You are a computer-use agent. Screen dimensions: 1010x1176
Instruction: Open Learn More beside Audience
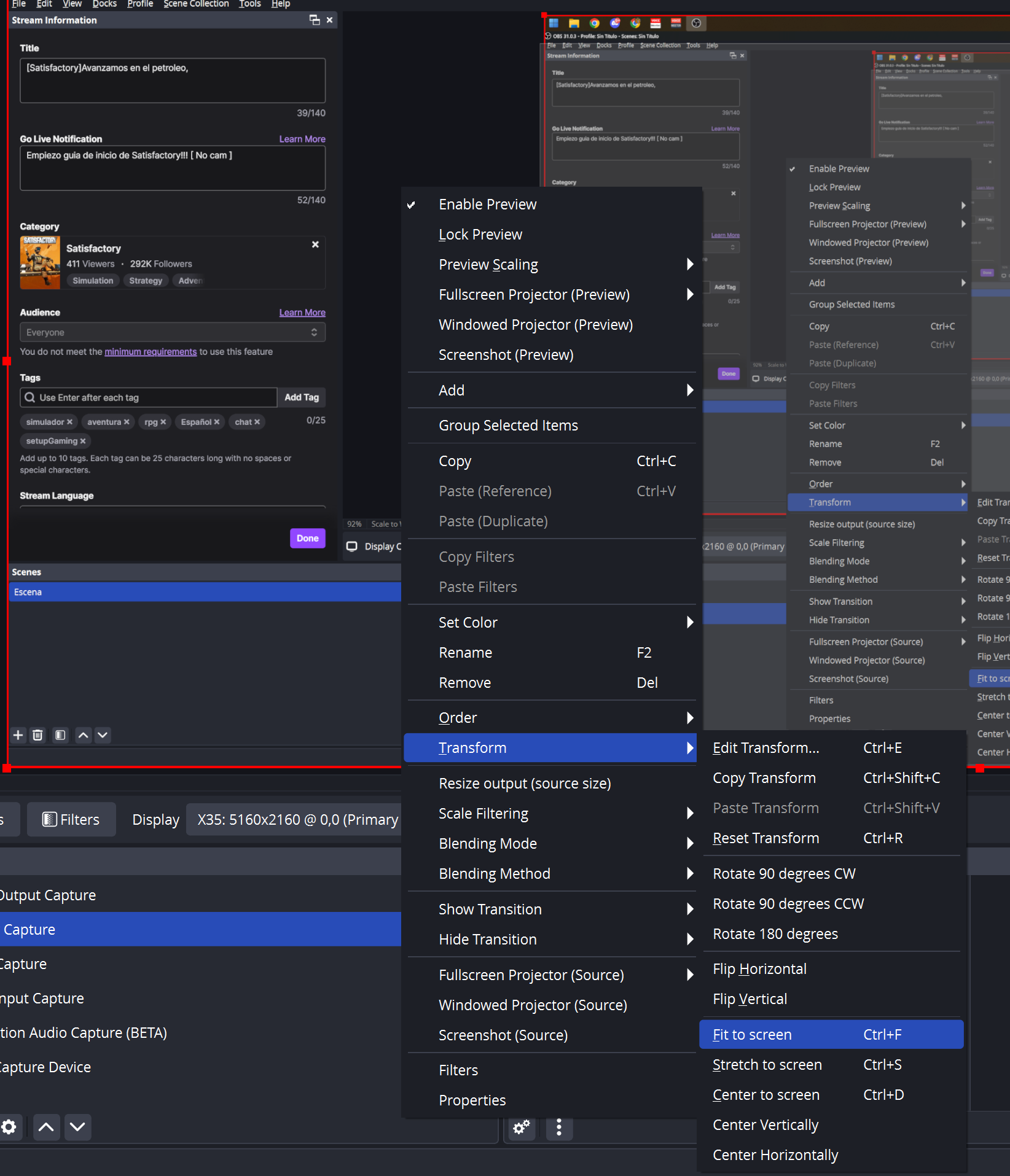(x=302, y=313)
